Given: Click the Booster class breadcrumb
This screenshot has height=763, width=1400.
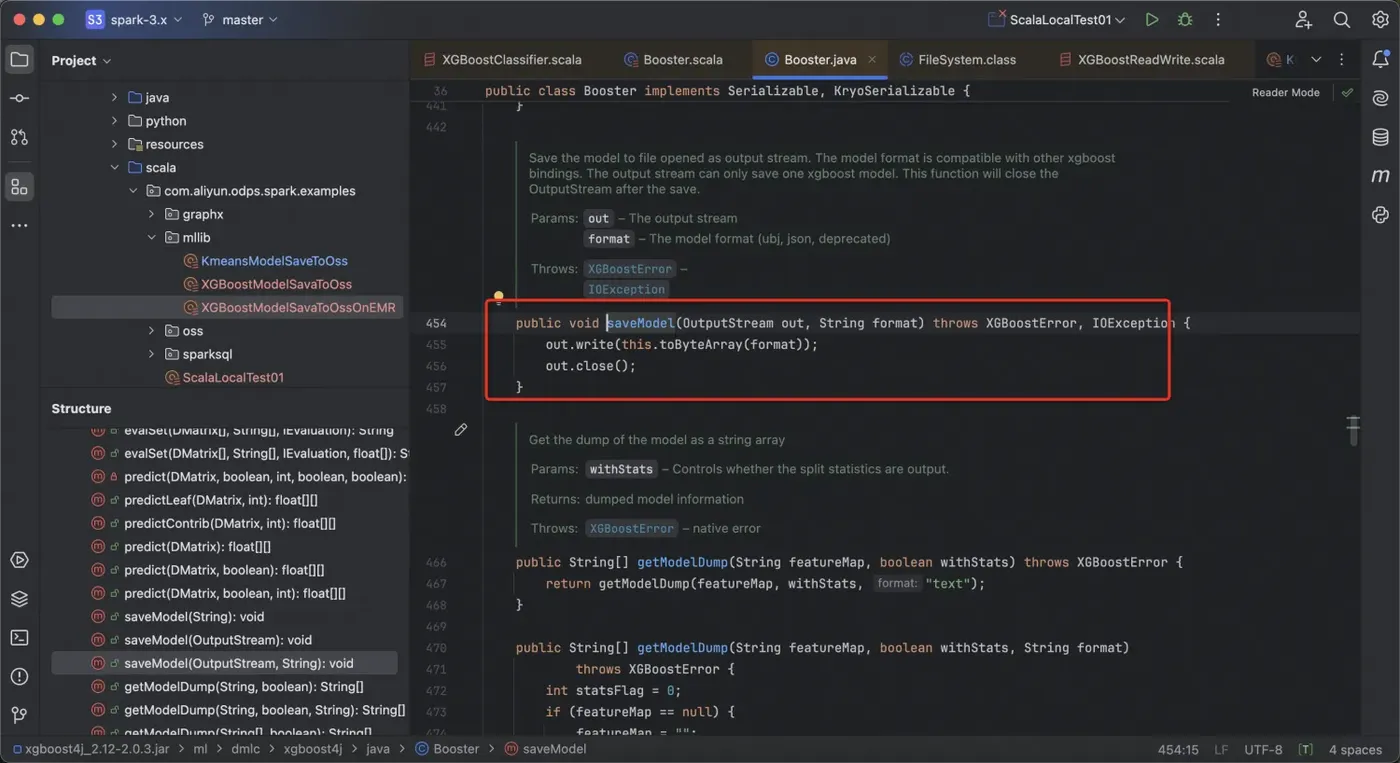Looking at the screenshot, I should pos(447,749).
